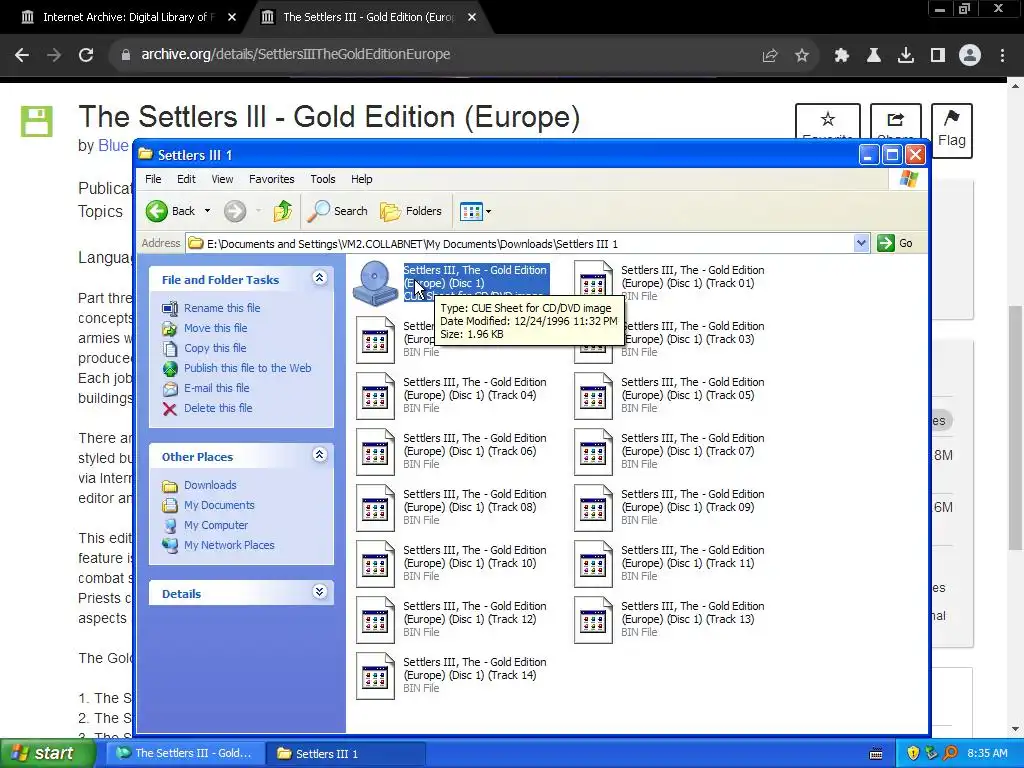Select the Track 03 BIN file name
This screenshot has height=768, width=1024.
[x=692, y=332]
